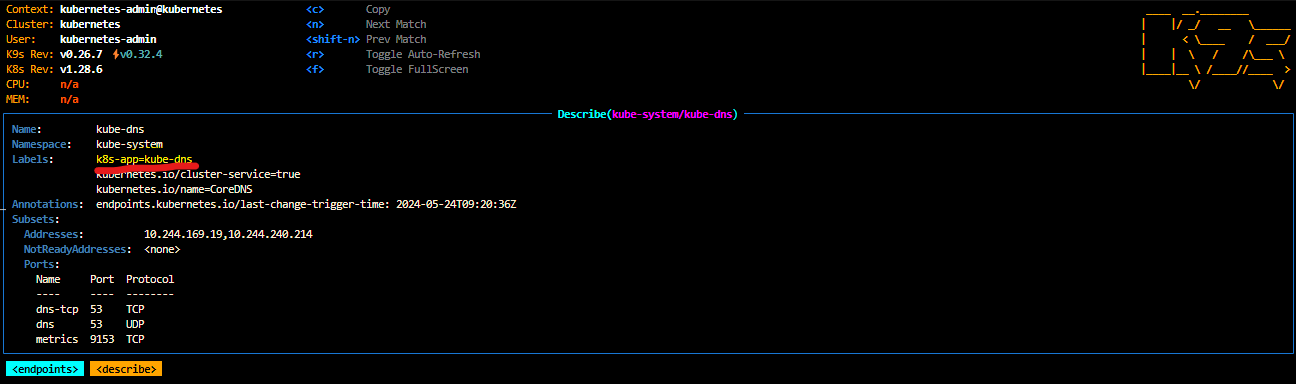Screen dimensions: 1296x384
Task: Click the <describe> breadcrumb
Action: coord(125,369)
